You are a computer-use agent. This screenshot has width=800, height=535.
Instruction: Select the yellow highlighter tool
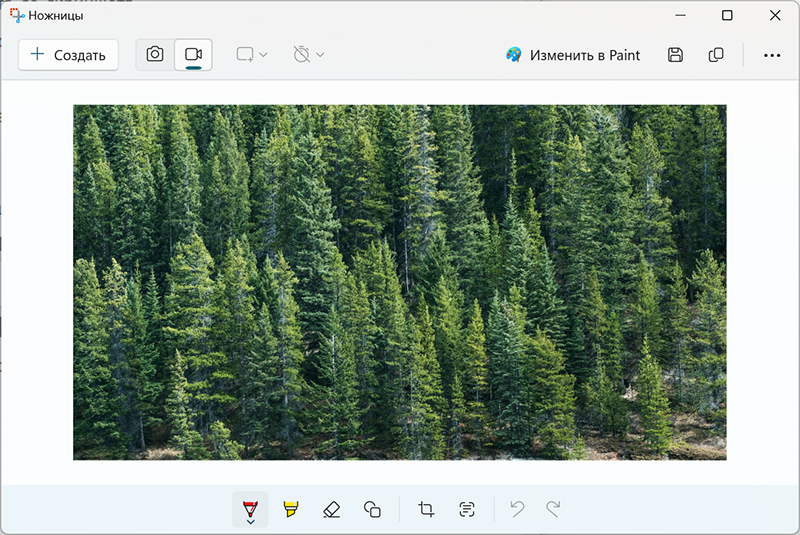pos(291,509)
